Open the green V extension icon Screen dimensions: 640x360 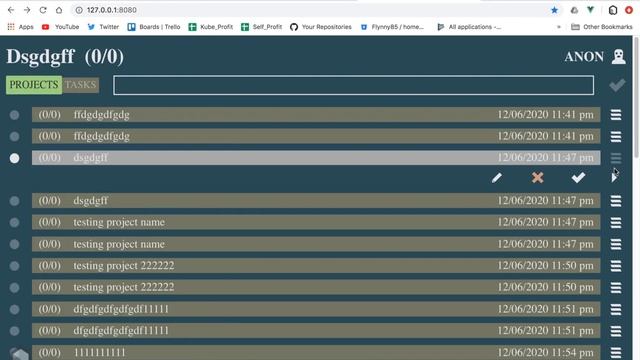(x=591, y=10)
